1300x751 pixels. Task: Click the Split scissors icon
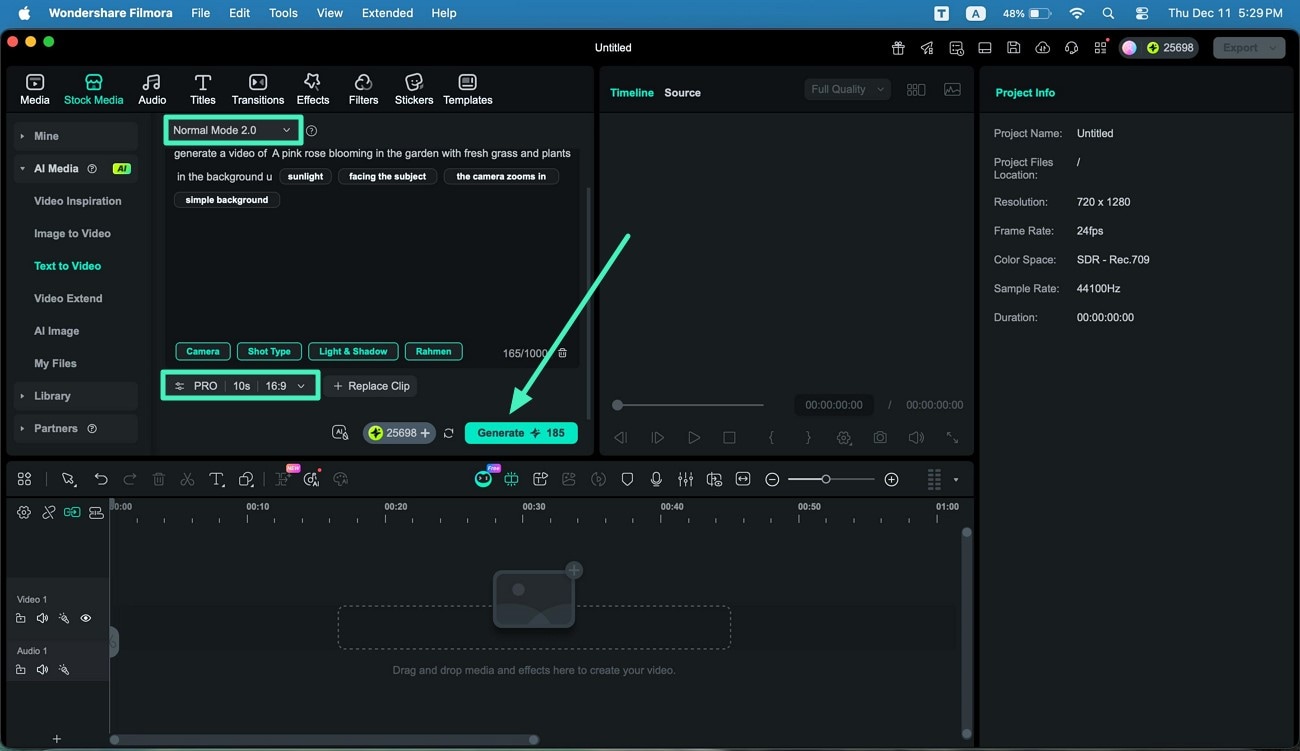pyautogui.click(x=187, y=480)
